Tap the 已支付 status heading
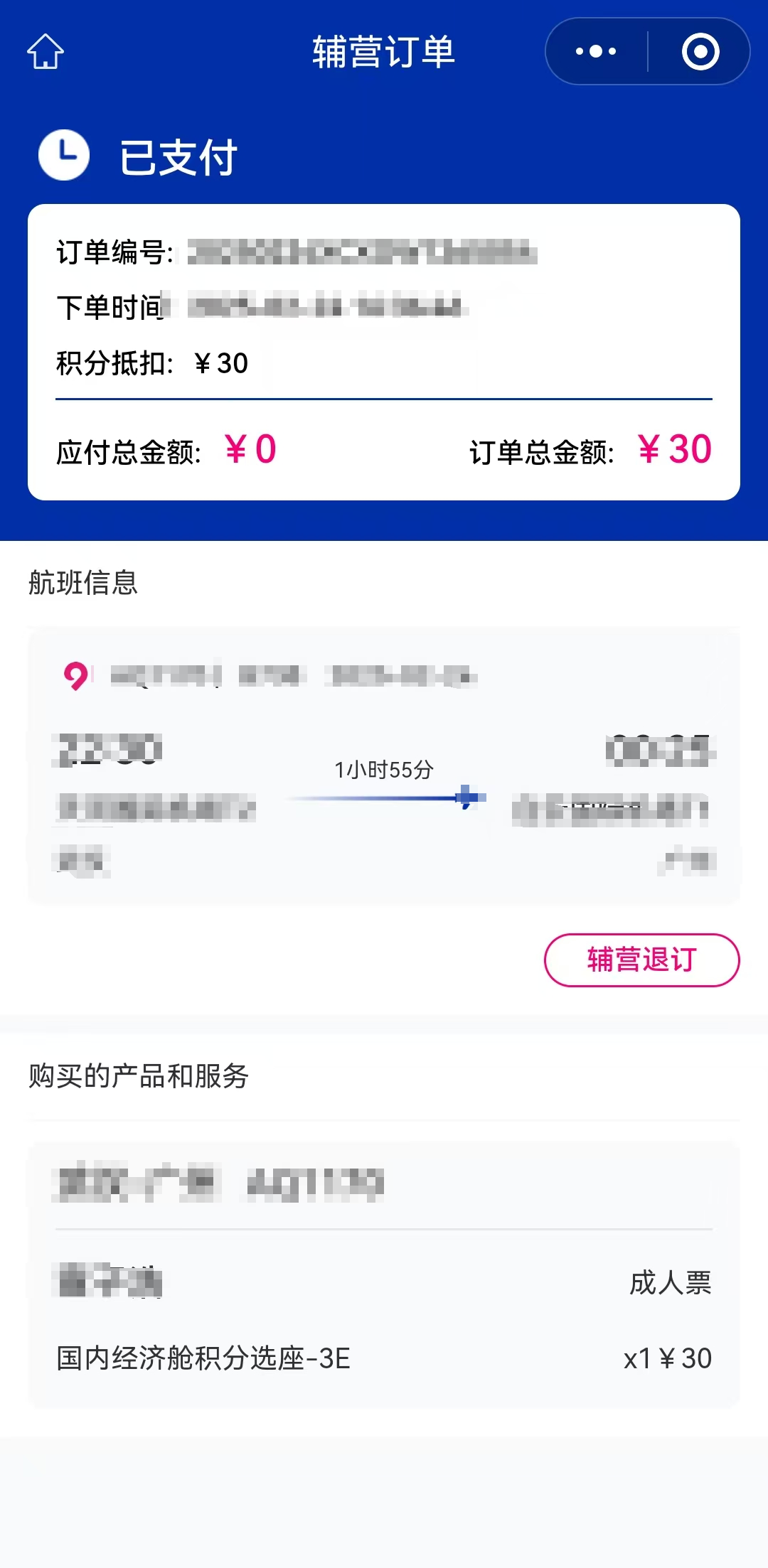The height and width of the screenshot is (1568, 768). click(x=178, y=157)
